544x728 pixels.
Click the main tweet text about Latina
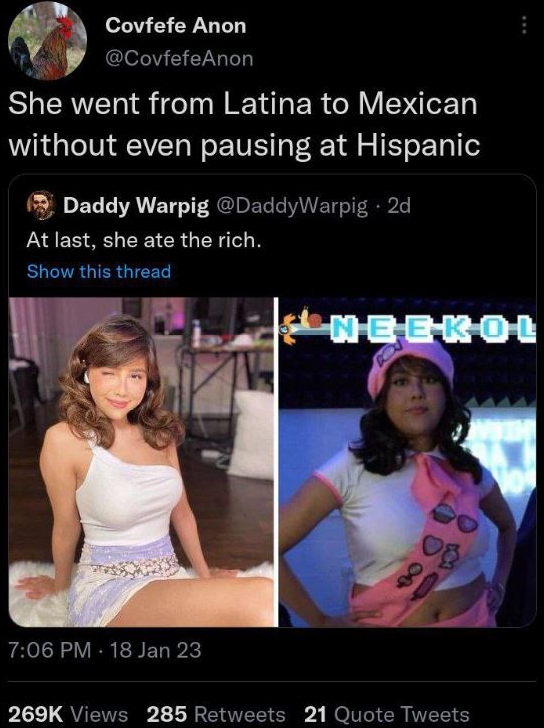click(244, 124)
